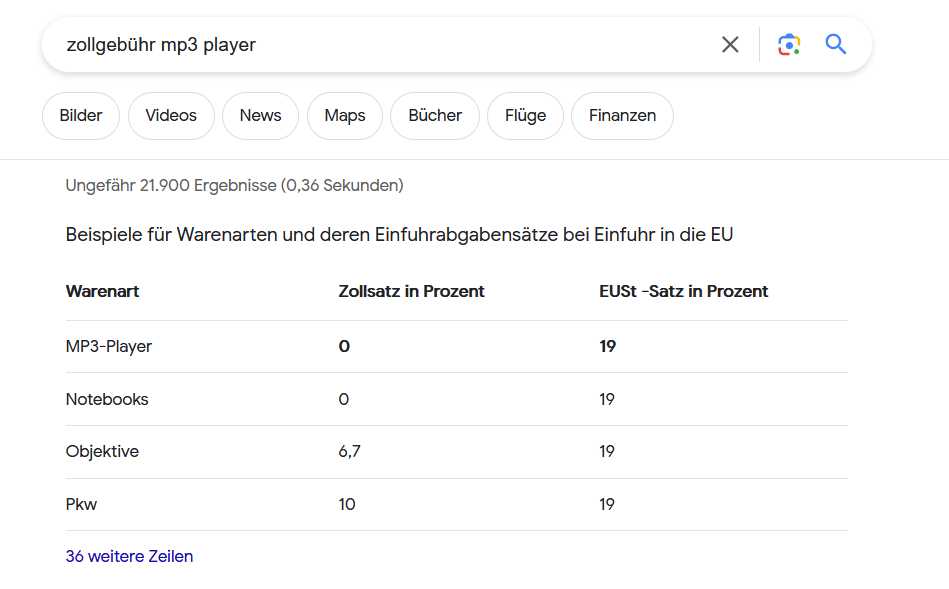Click the 'EUSt -Satz in Prozent' header

pos(683,292)
